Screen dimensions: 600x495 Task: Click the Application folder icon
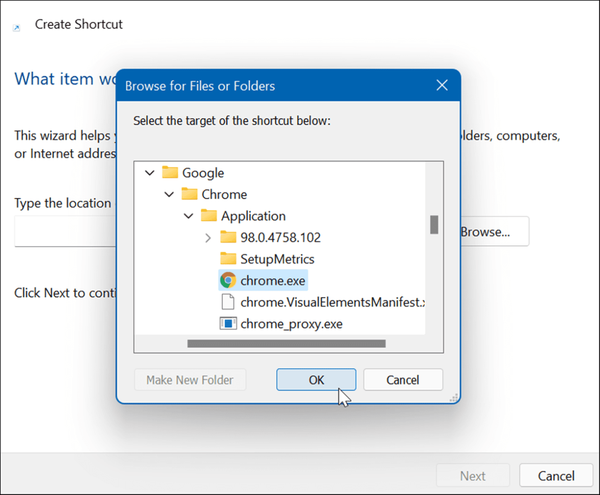tap(208, 216)
